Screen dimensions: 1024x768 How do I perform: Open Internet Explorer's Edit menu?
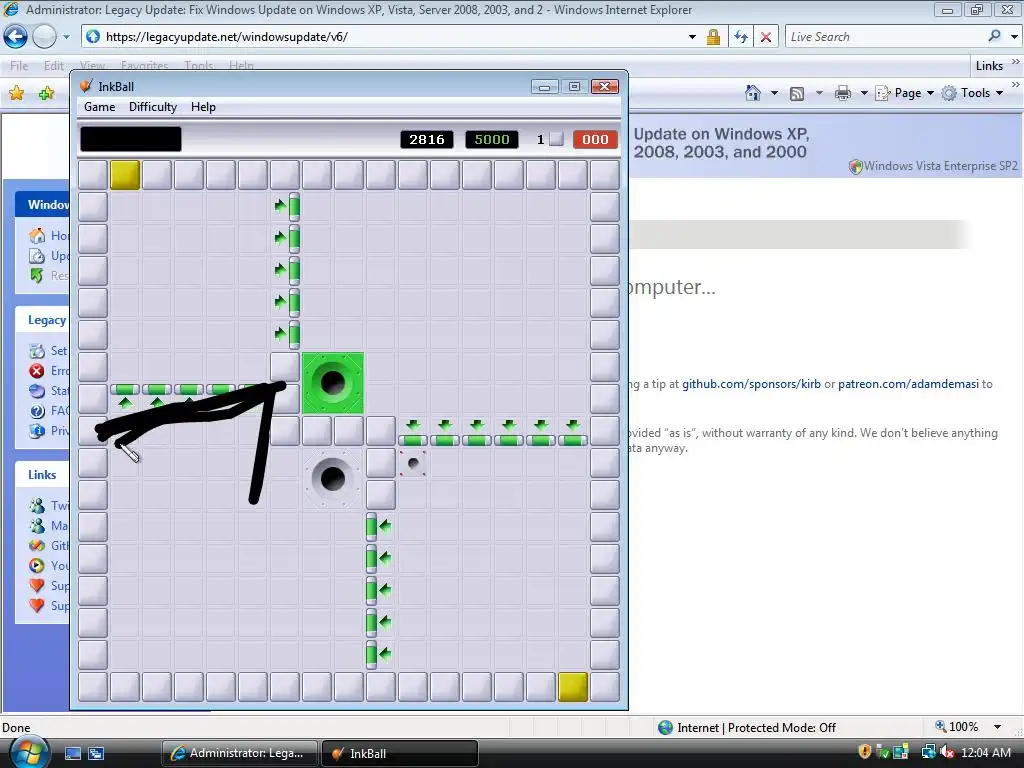coord(54,65)
